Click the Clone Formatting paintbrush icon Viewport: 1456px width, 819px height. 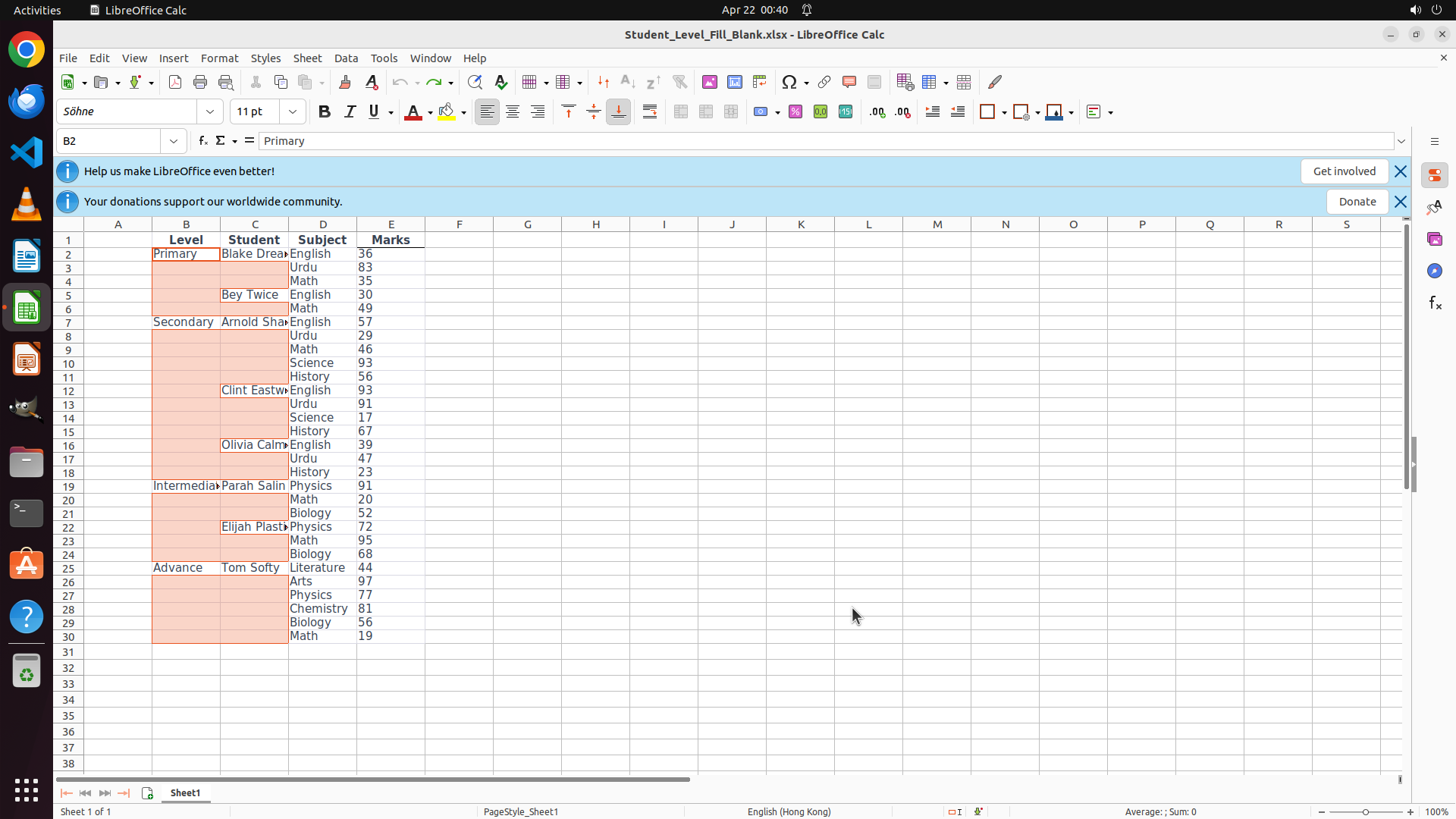(x=345, y=82)
